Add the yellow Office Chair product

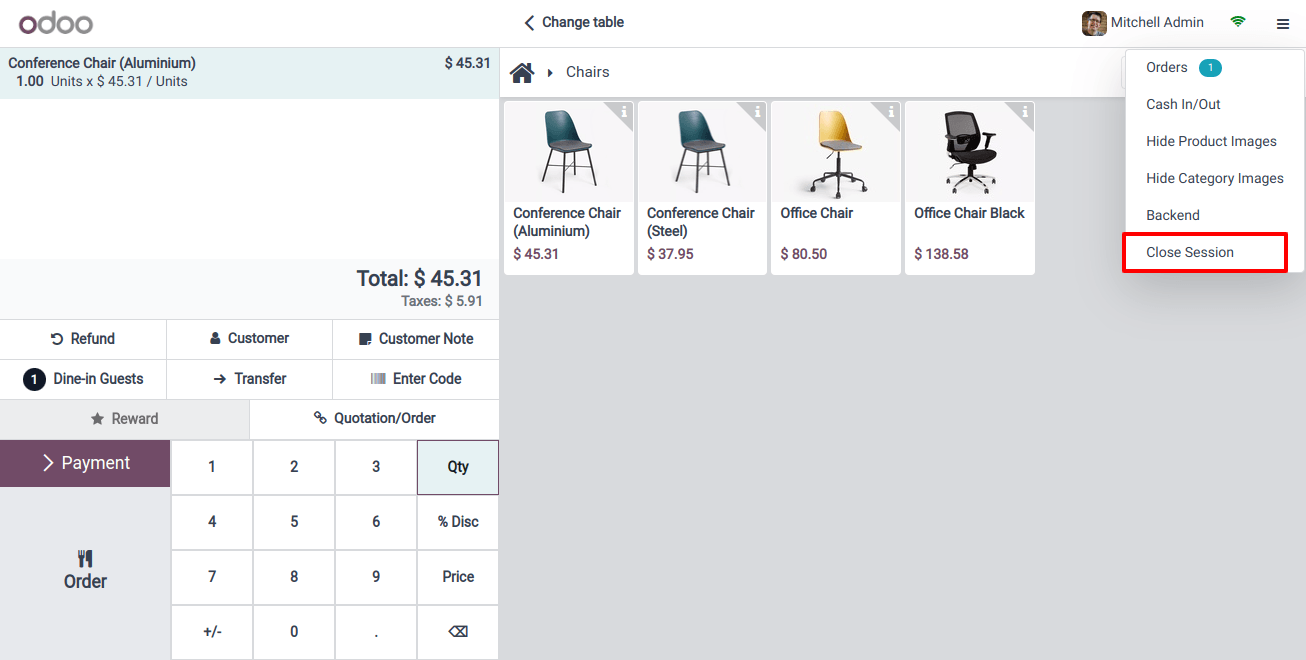click(835, 187)
